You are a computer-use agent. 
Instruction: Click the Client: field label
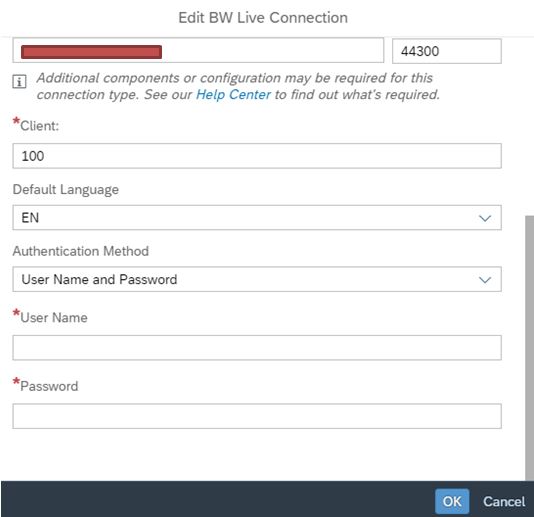[x=40, y=126]
